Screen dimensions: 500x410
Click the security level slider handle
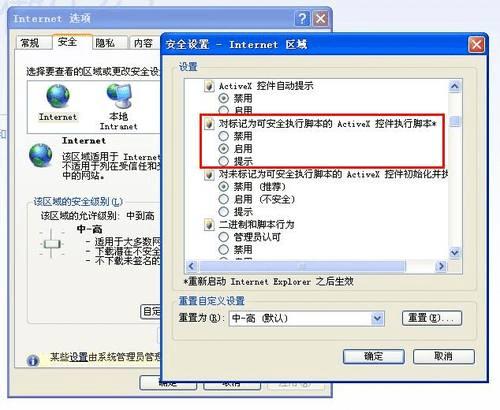52,244
